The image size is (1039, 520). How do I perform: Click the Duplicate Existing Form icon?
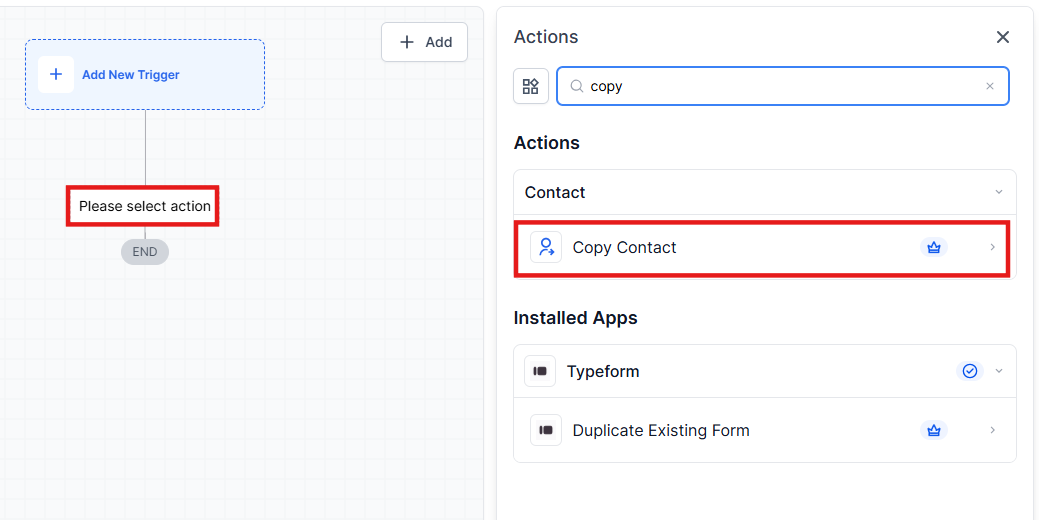click(546, 430)
